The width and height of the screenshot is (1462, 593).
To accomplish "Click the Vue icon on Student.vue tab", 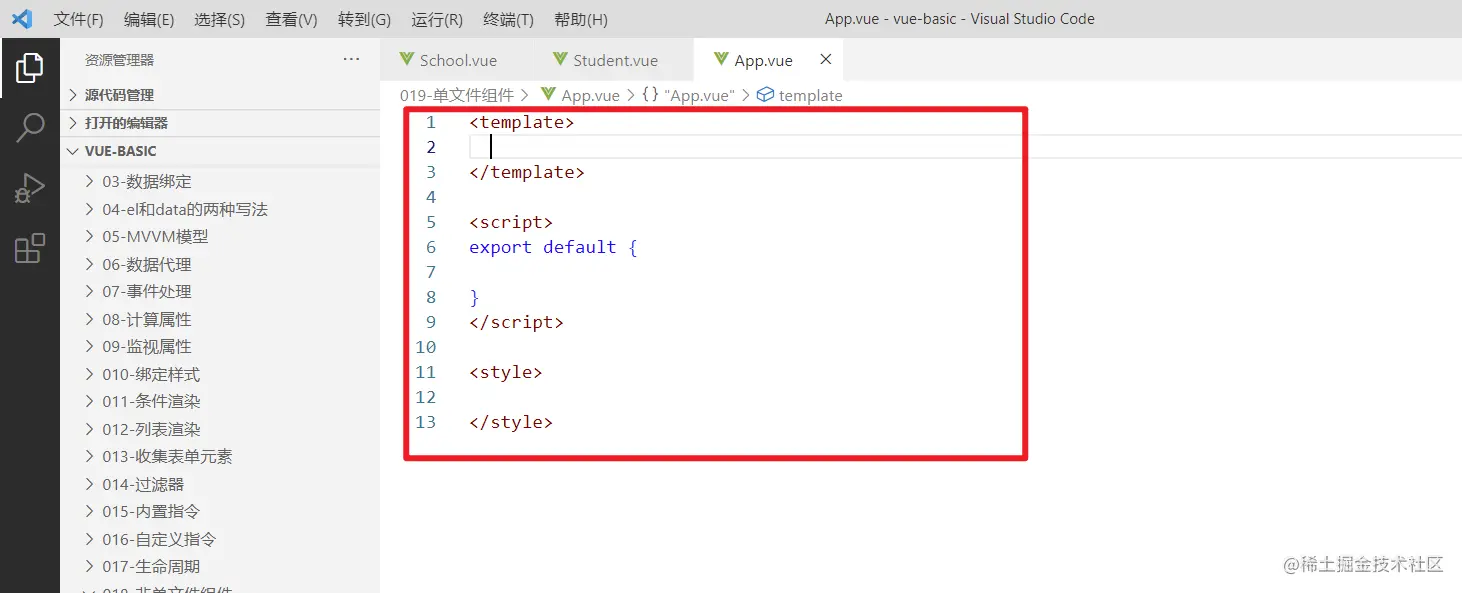I will coord(560,60).
